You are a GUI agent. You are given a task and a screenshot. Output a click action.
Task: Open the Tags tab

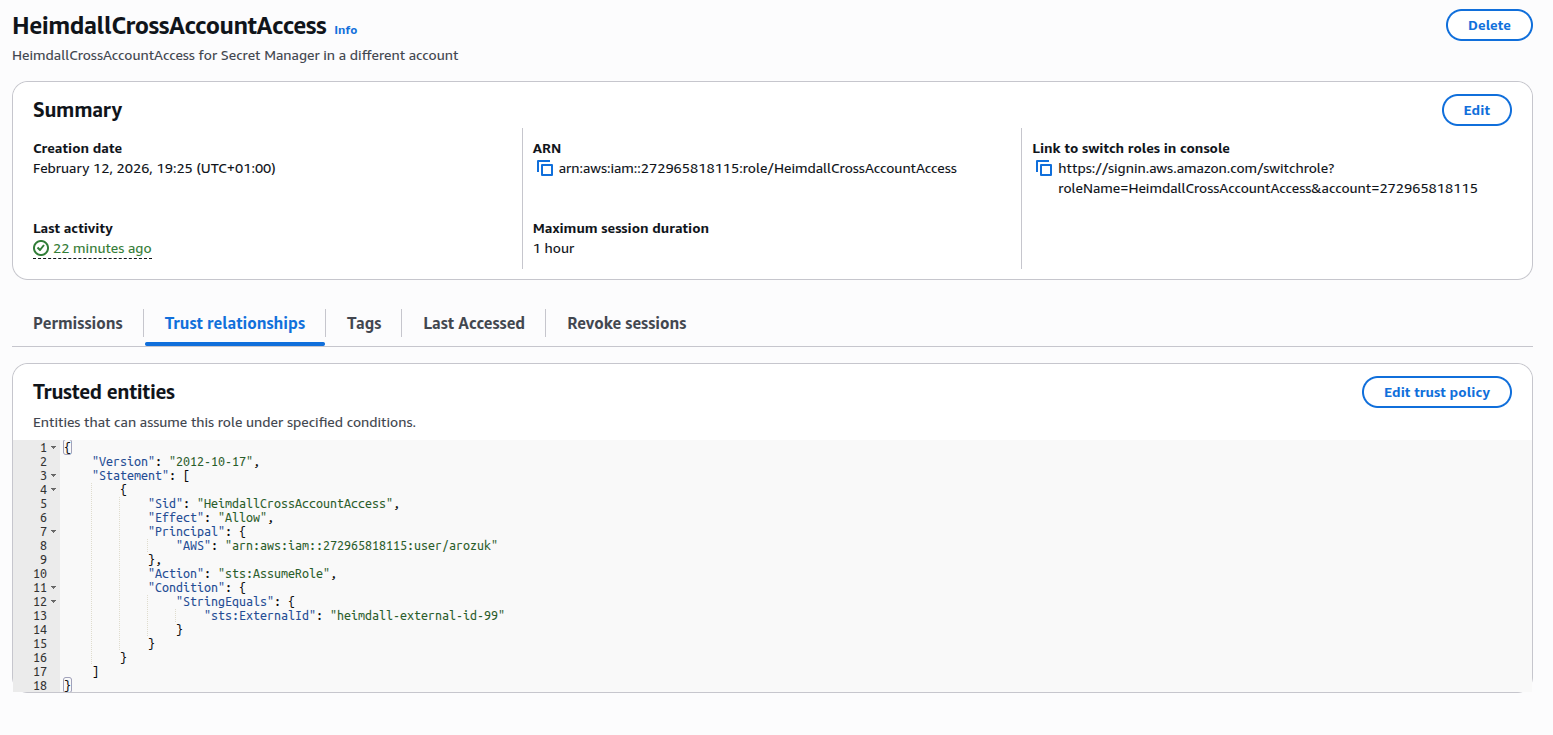[x=363, y=323]
